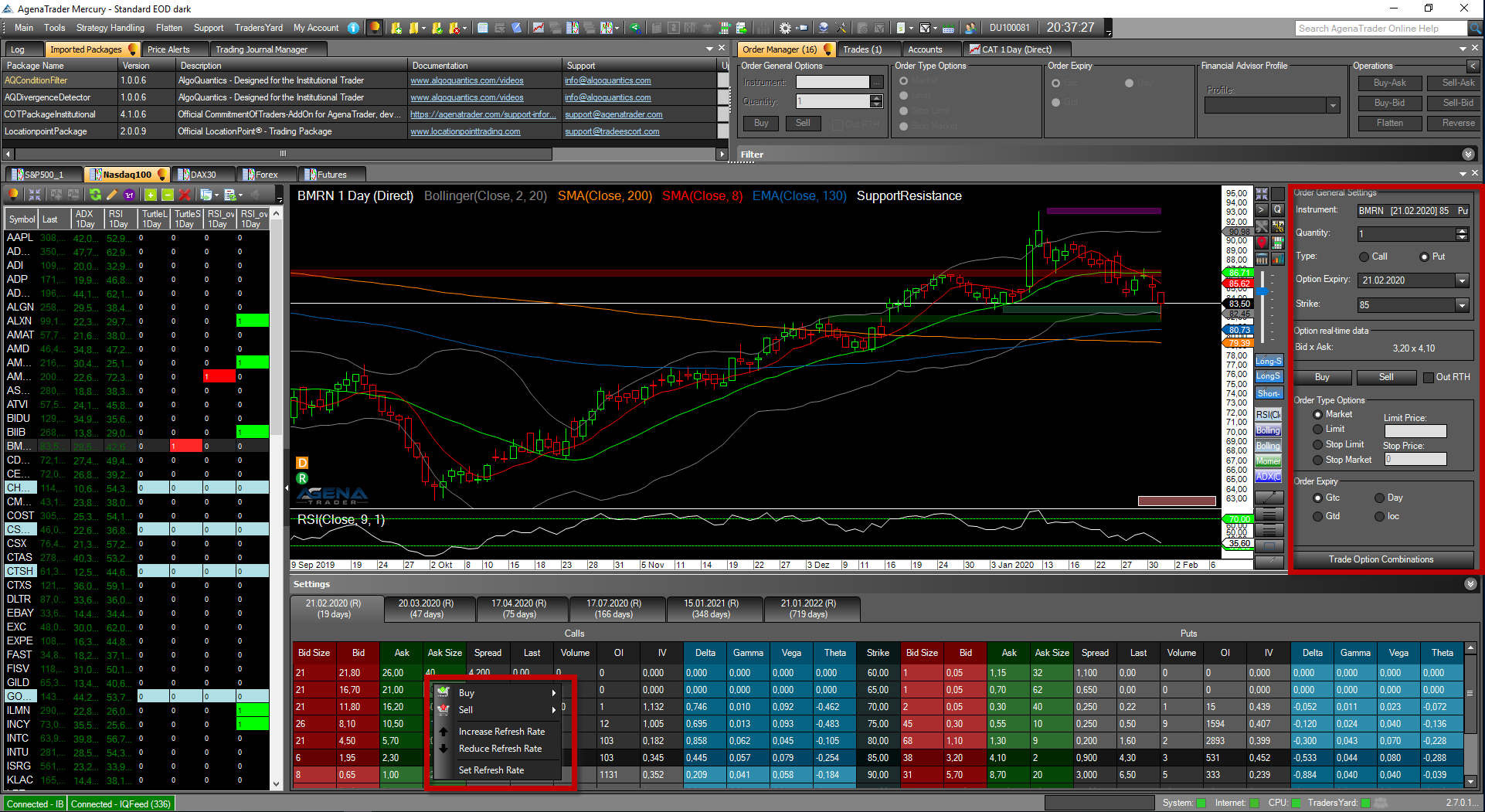Screen dimensions: 1485x812
Task: Click the rectangle drawing tool beside chart
Action: [1269, 545]
